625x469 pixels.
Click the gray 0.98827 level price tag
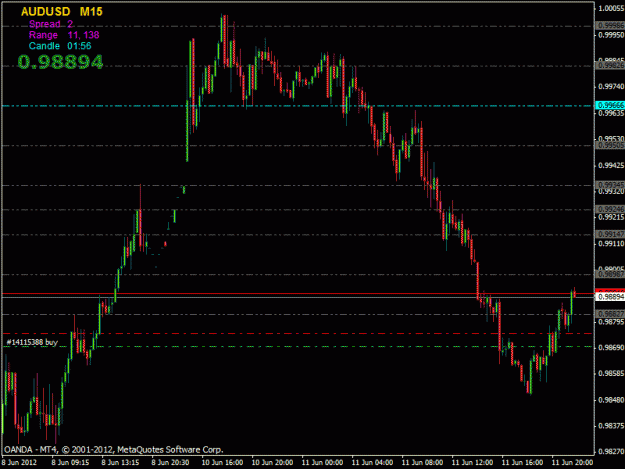[610, 314]
